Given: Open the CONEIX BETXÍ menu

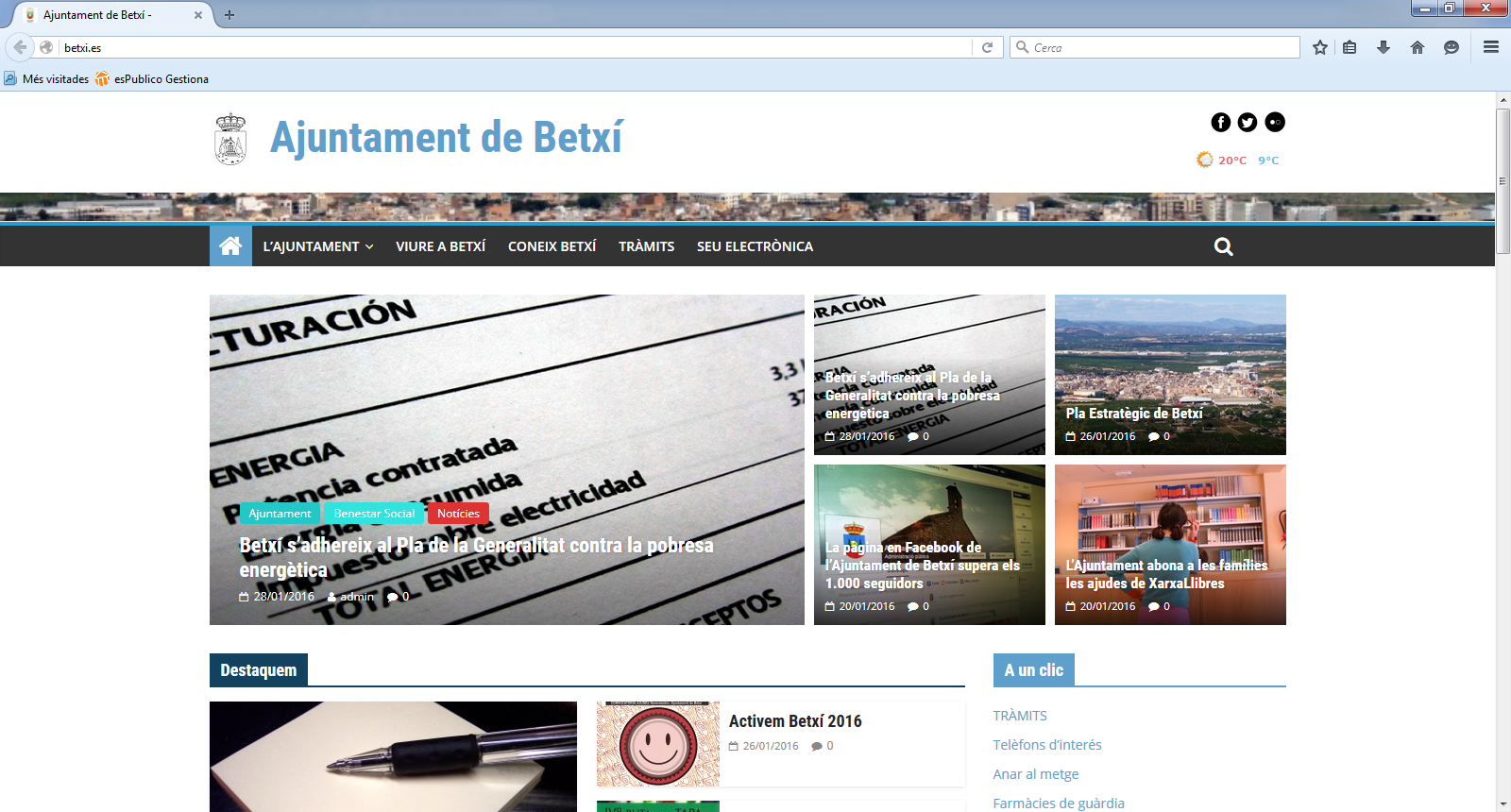Looking at the screenshot, I should tap(552, 246).
